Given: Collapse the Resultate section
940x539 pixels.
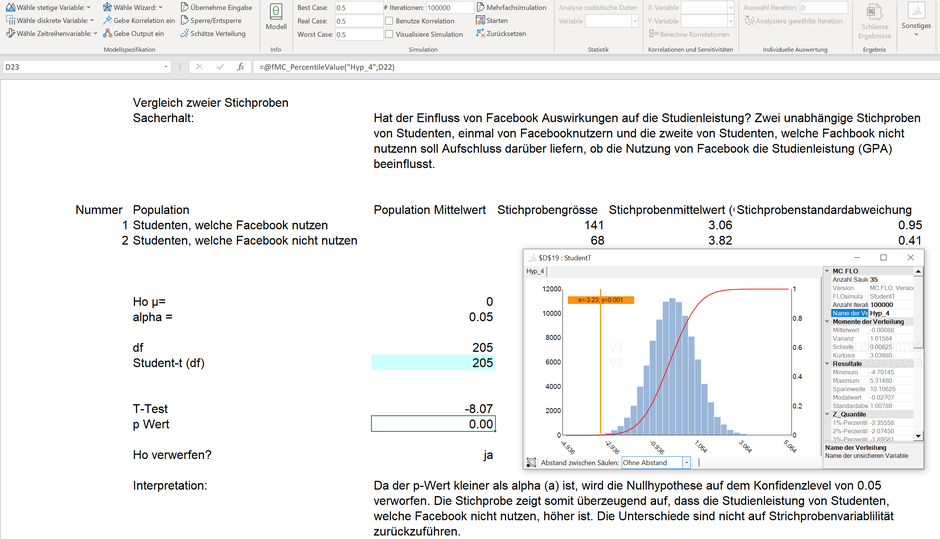Looking at the screenshot, I should pos(827,364).
